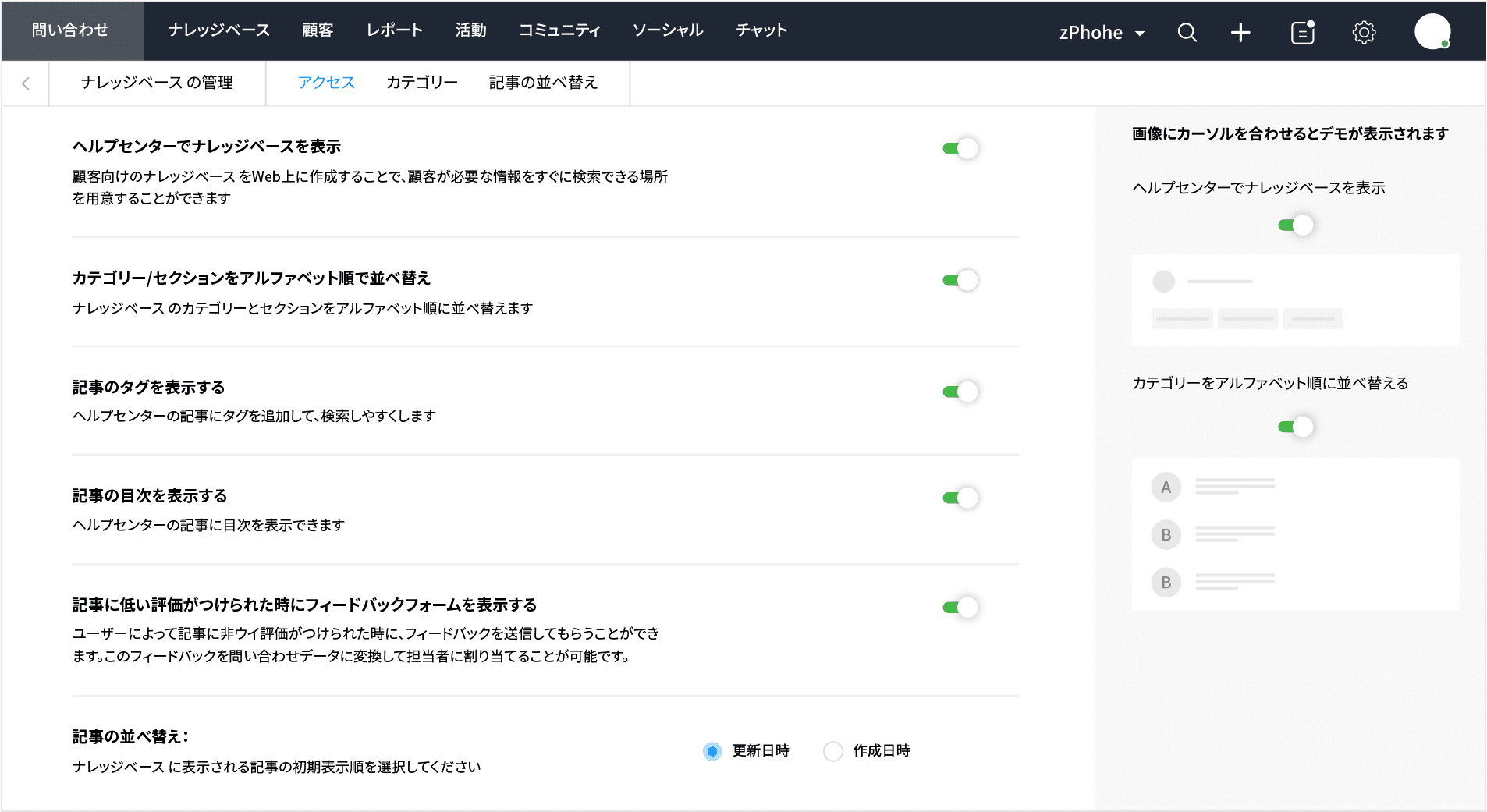Image resolution: width=1487 pixels, height=812 pixels.
Task: Select the 更新日時 radio option
Action: [712, 751]
